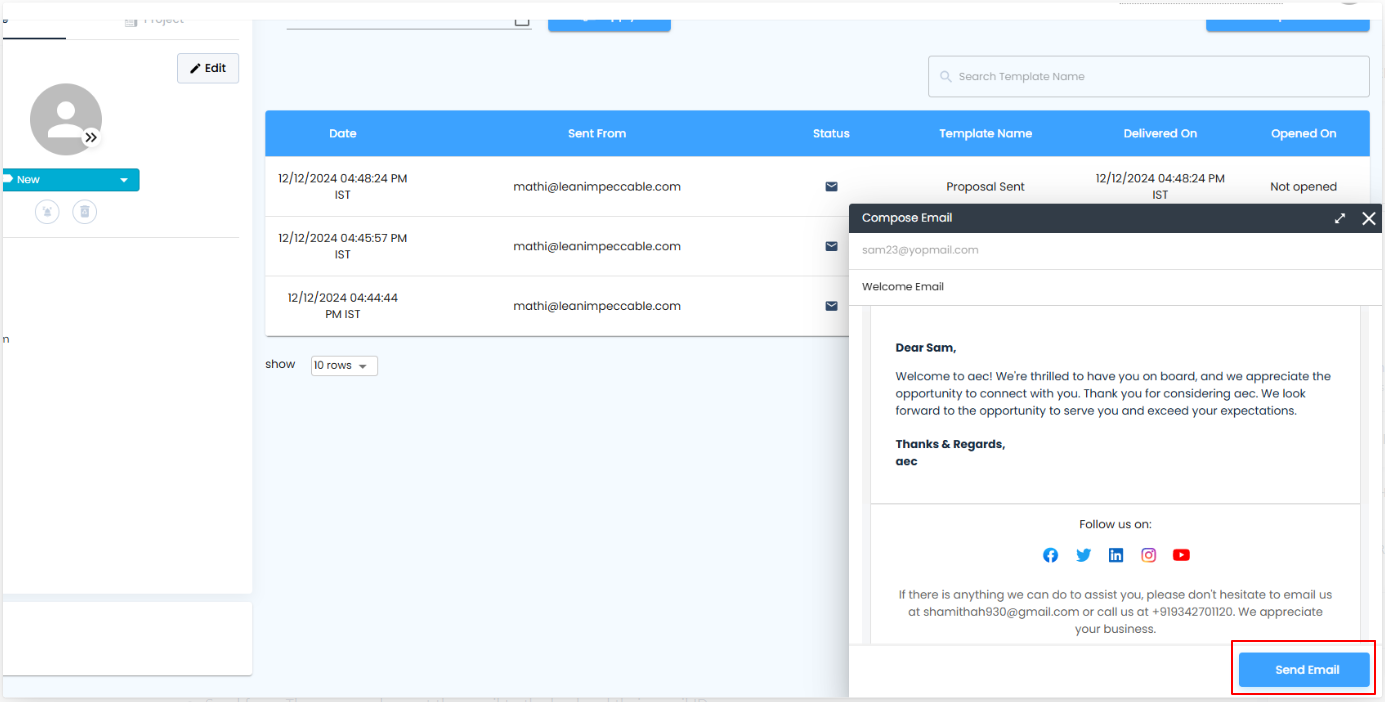1385x702 pixels.
Task: Click the Thanks & Regards signature line
Action: click(950, 444)
